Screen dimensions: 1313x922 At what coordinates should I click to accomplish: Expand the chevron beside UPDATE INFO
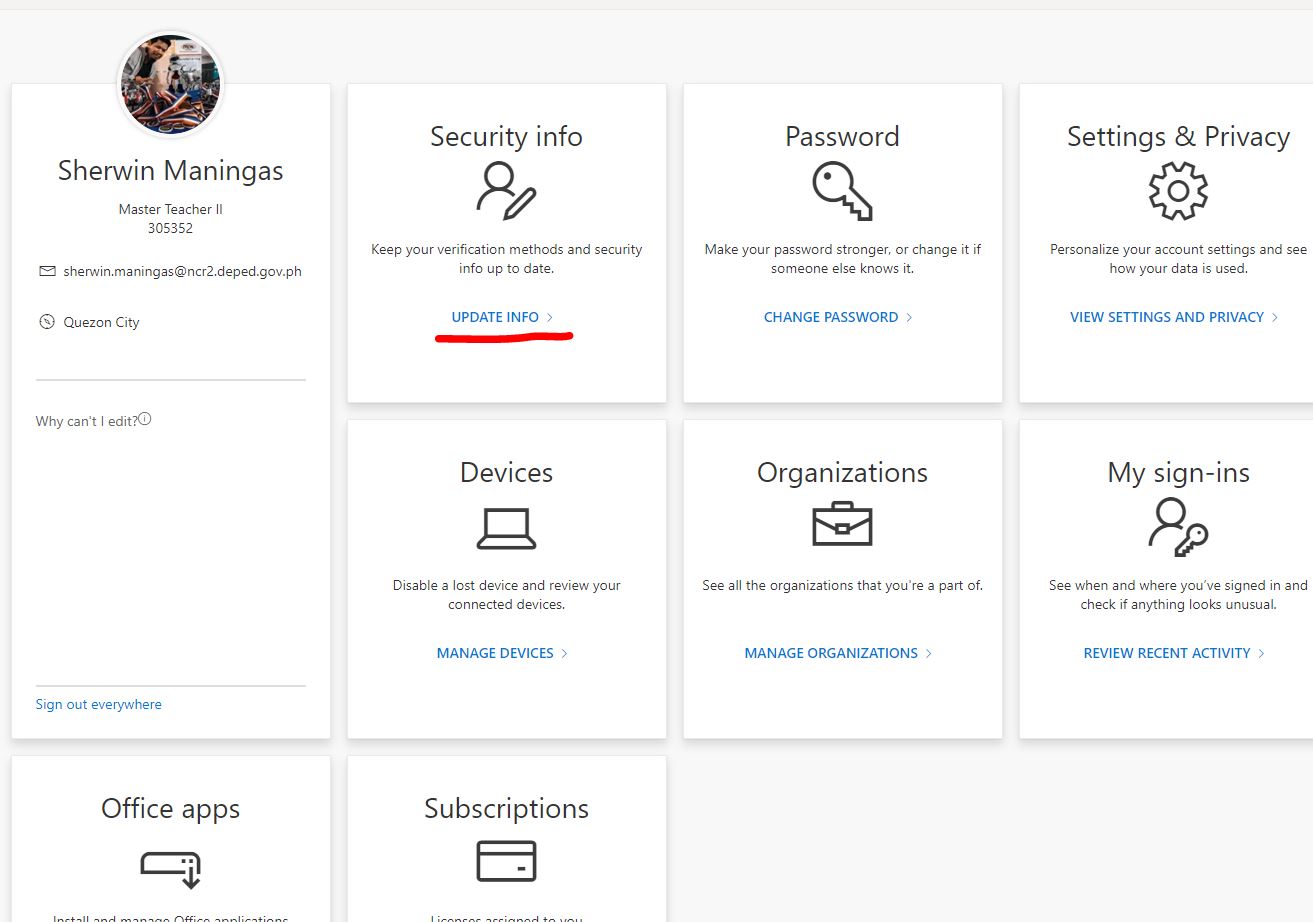pos(550,317)
